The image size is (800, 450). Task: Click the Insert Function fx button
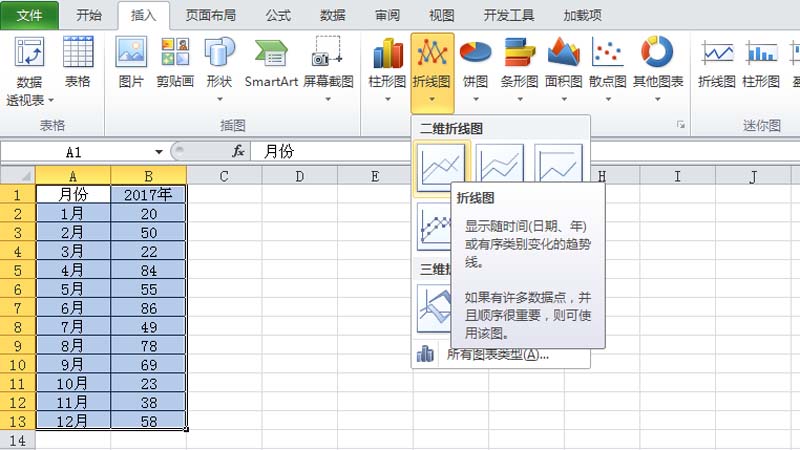coord(238,152)
